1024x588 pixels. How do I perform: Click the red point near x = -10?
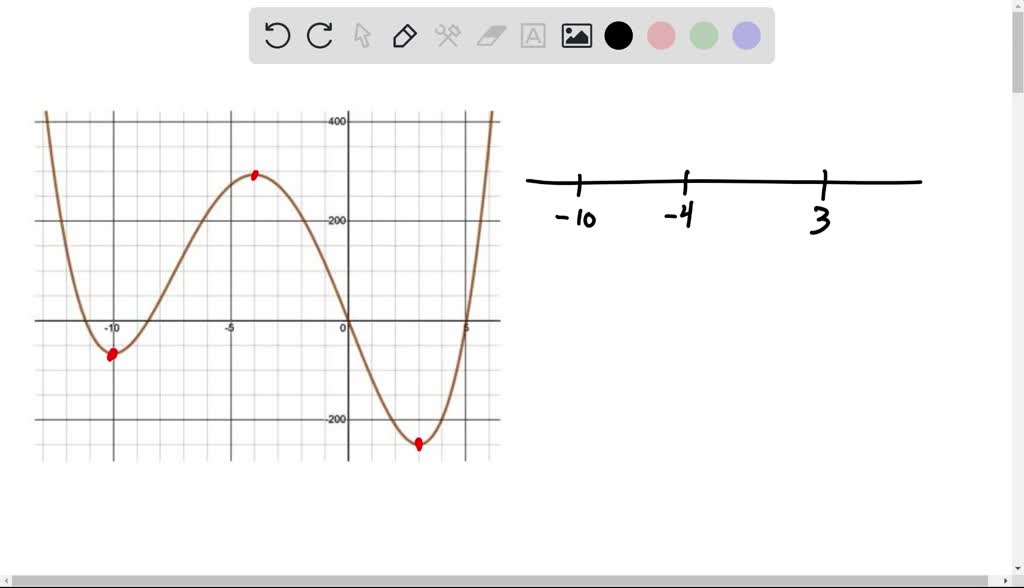click(x=112, y=355)
